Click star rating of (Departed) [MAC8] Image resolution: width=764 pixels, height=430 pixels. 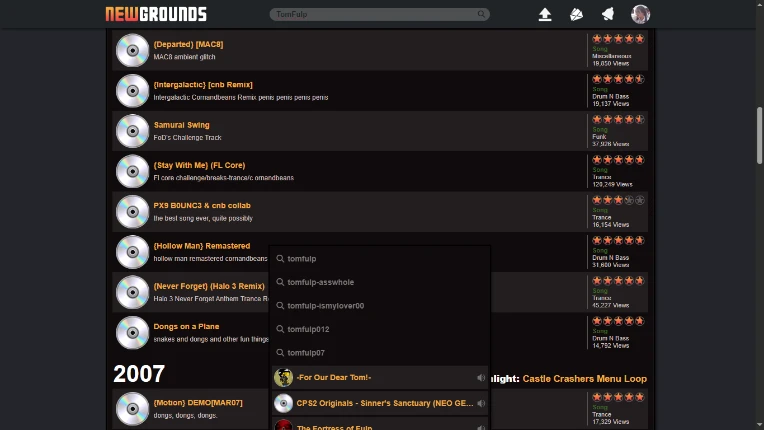pos(618,39)
